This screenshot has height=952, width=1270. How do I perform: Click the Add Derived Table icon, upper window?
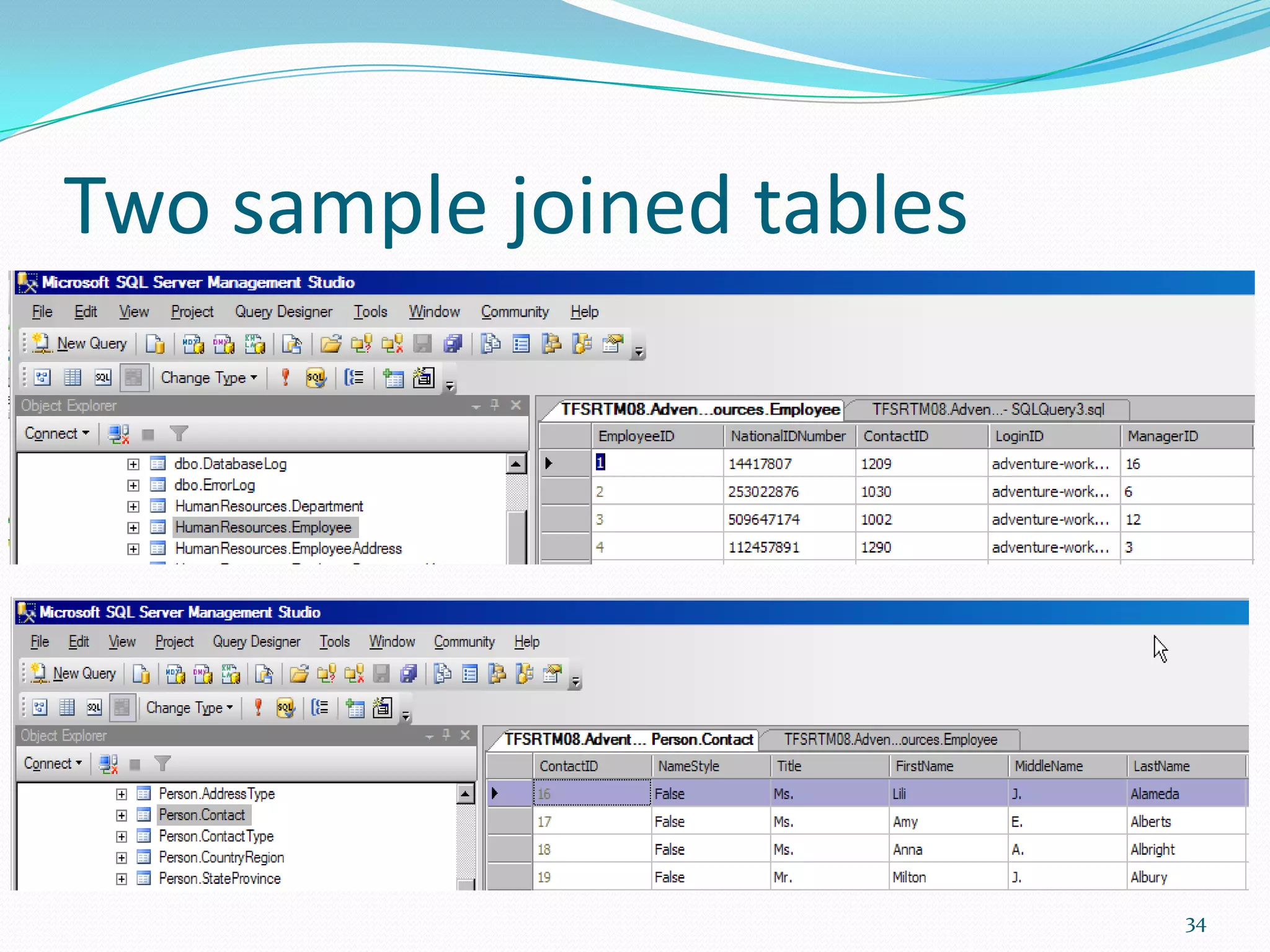coord(424,377)
